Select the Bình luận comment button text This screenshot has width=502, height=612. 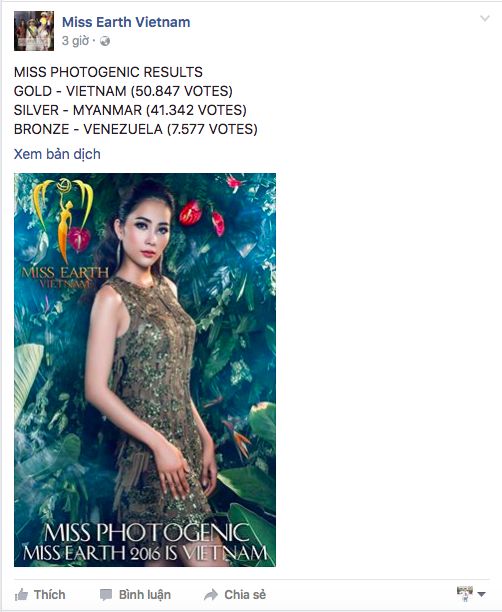point(145,594)
